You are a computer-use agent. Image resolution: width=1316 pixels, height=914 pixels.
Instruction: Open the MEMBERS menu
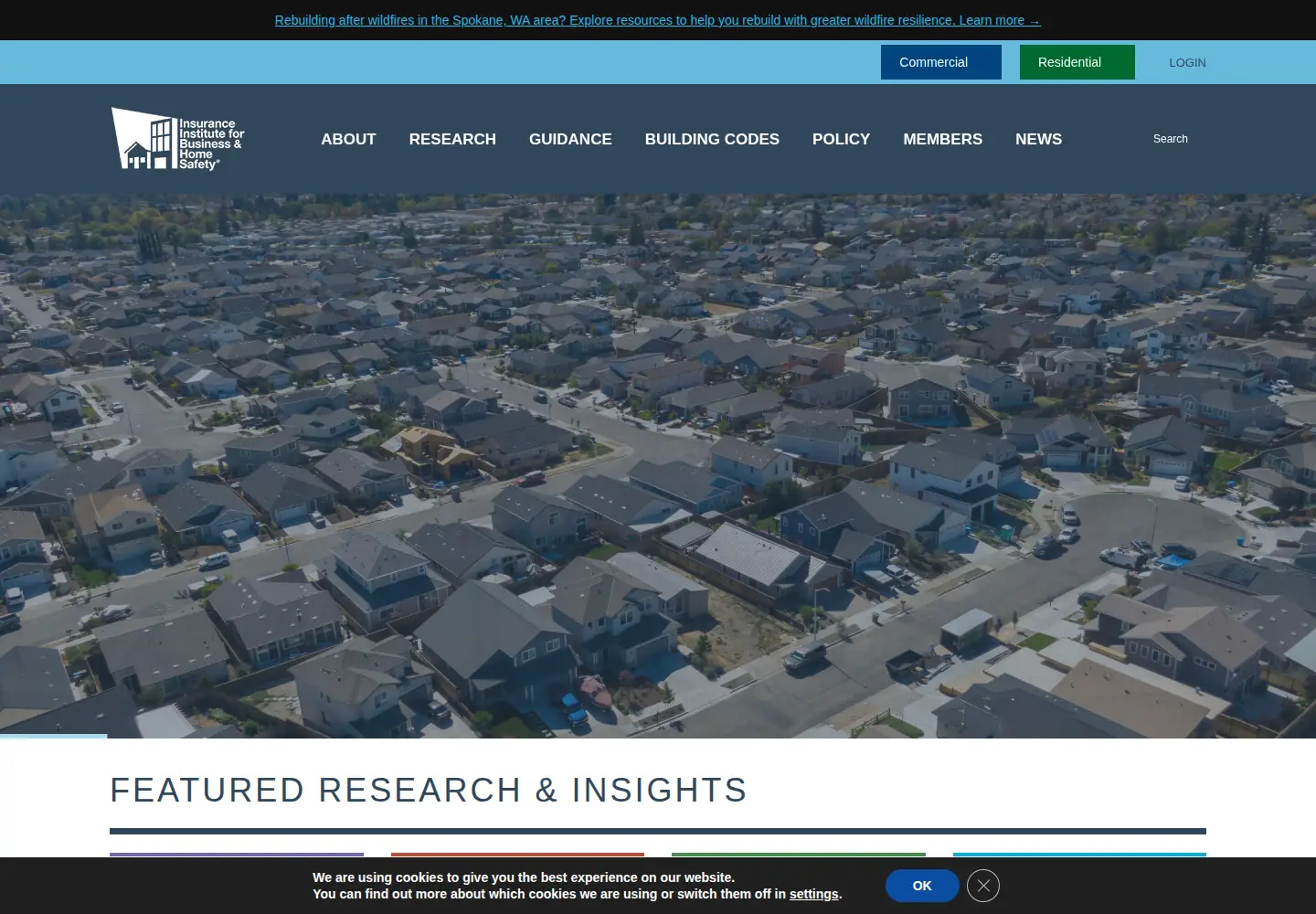click(x=942, y=139)
